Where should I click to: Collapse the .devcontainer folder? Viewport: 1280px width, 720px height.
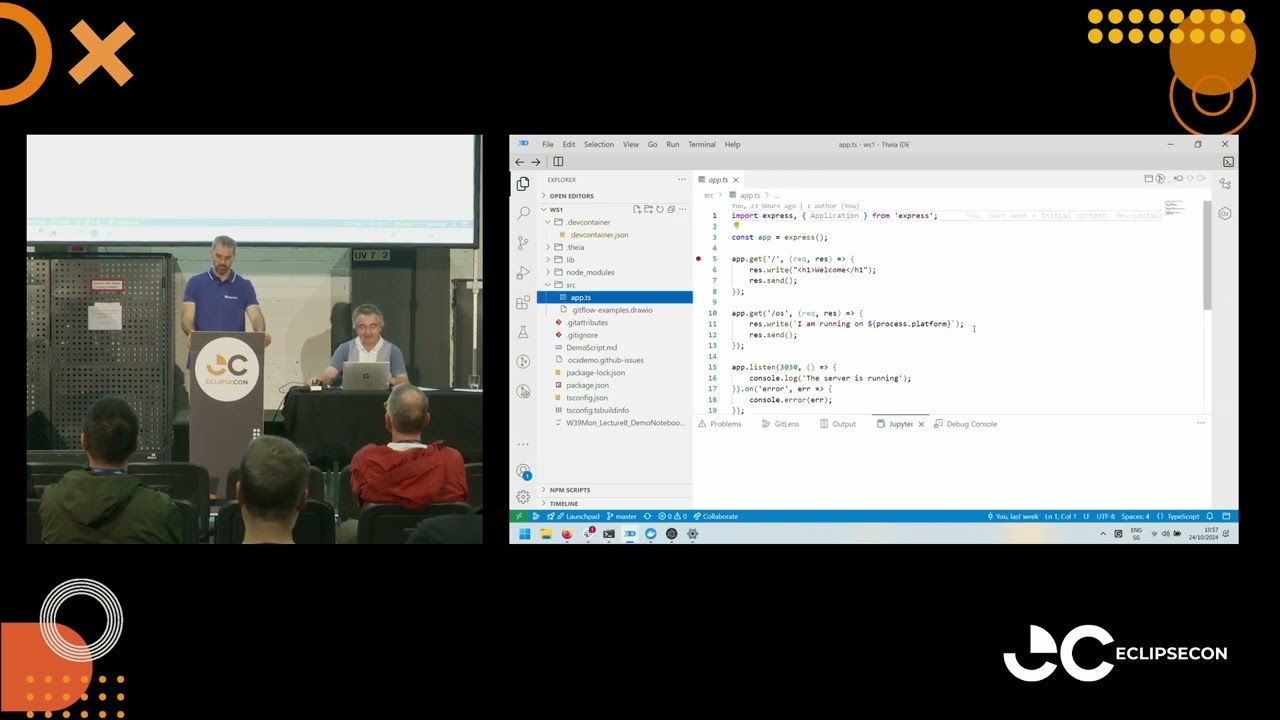(x=588, y=222)
